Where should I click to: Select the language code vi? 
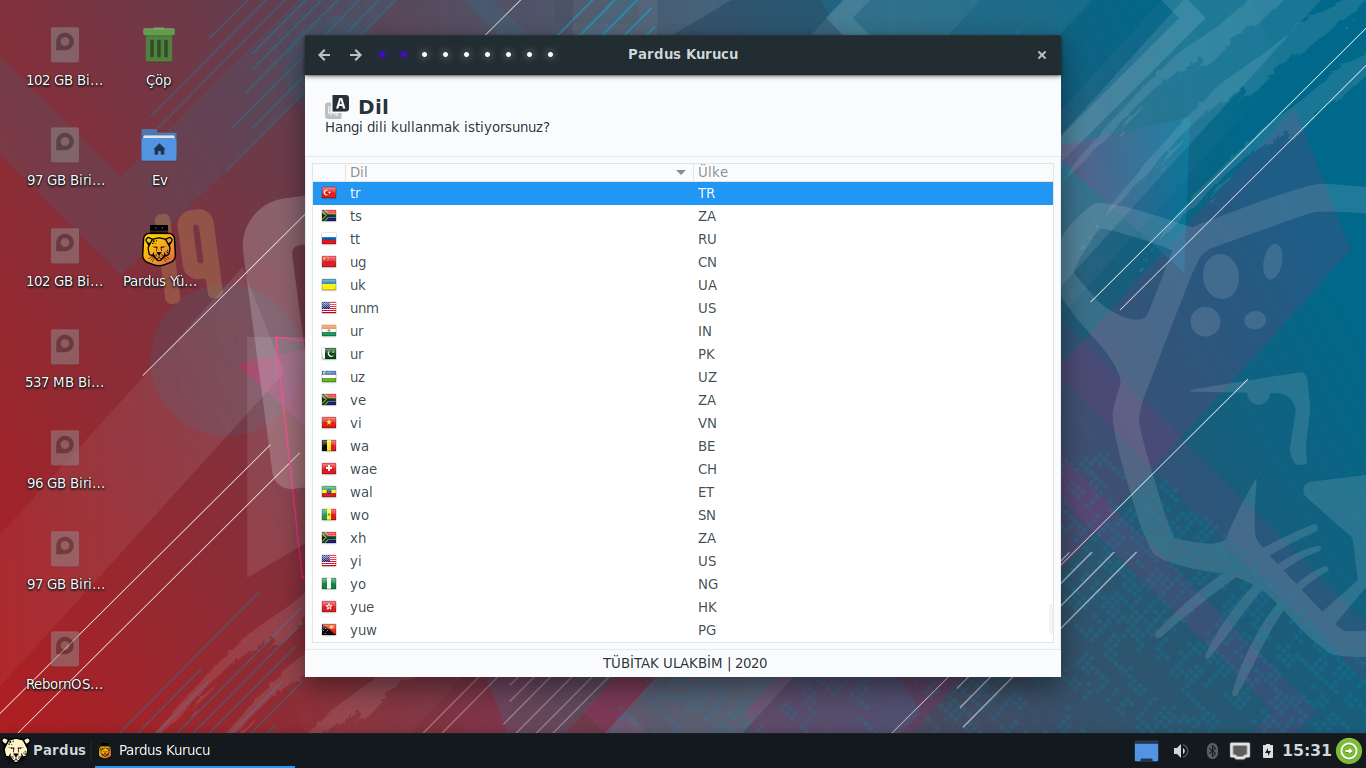pyautogui.click(x=356, y=423)
